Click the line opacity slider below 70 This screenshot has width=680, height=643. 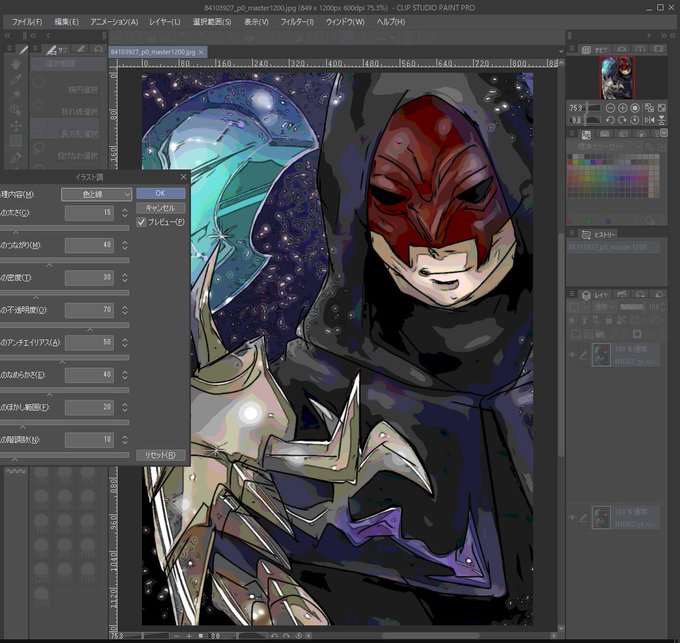[64, 325]
